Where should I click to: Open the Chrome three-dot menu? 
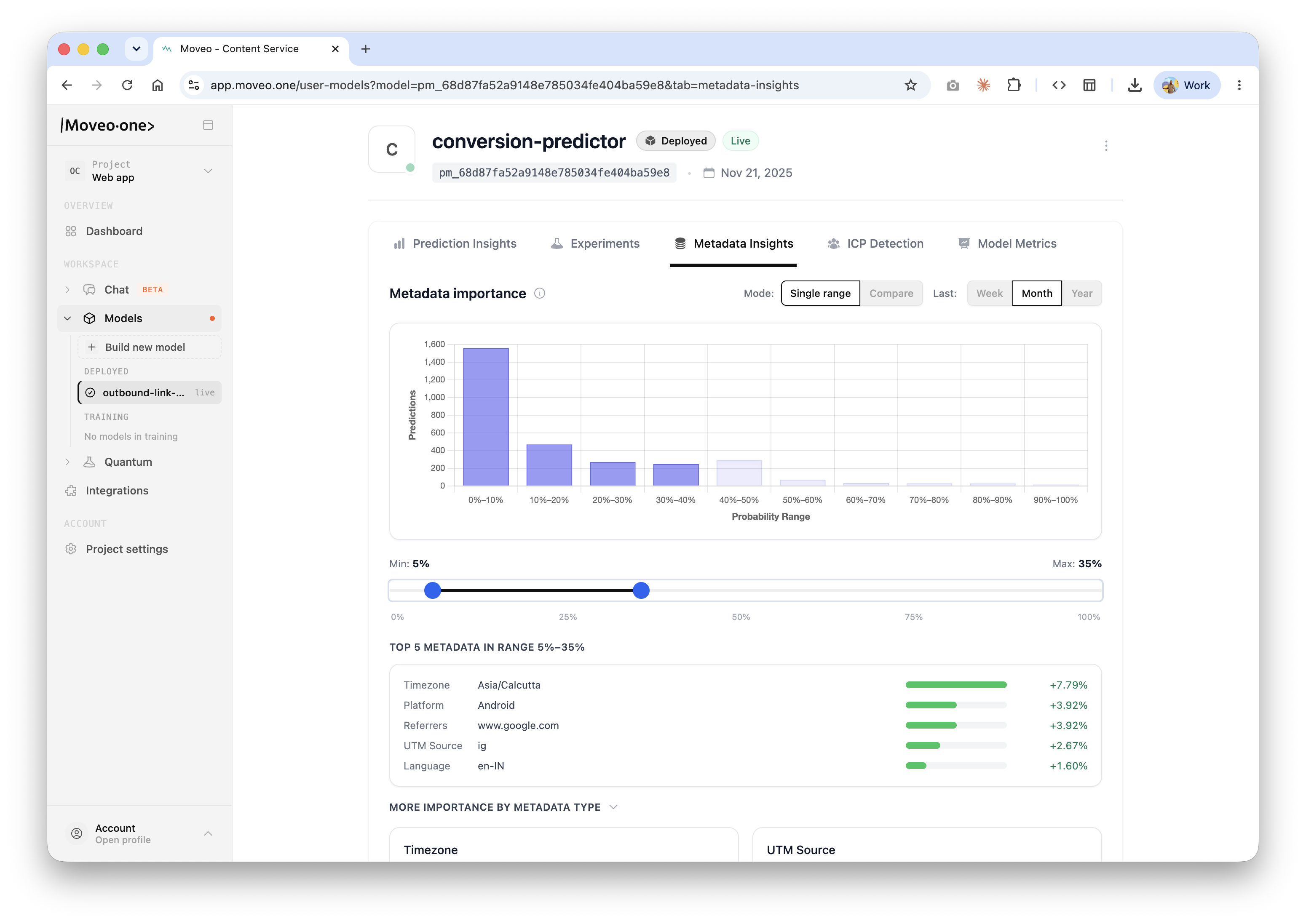[1239, 85]
